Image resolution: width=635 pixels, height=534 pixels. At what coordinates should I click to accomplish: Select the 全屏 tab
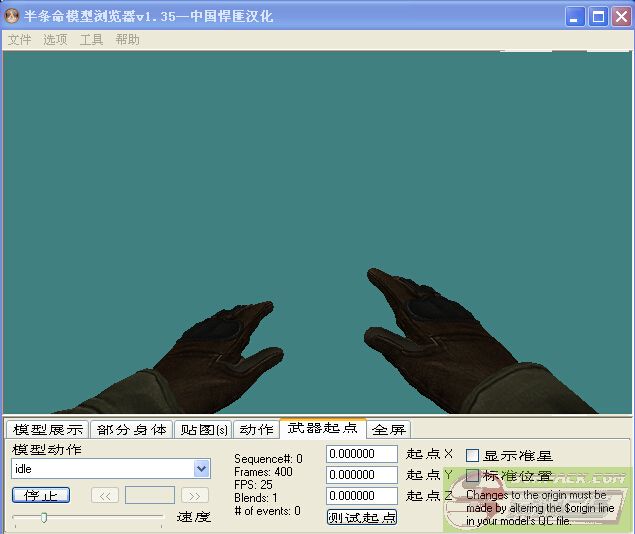(389, 429)
